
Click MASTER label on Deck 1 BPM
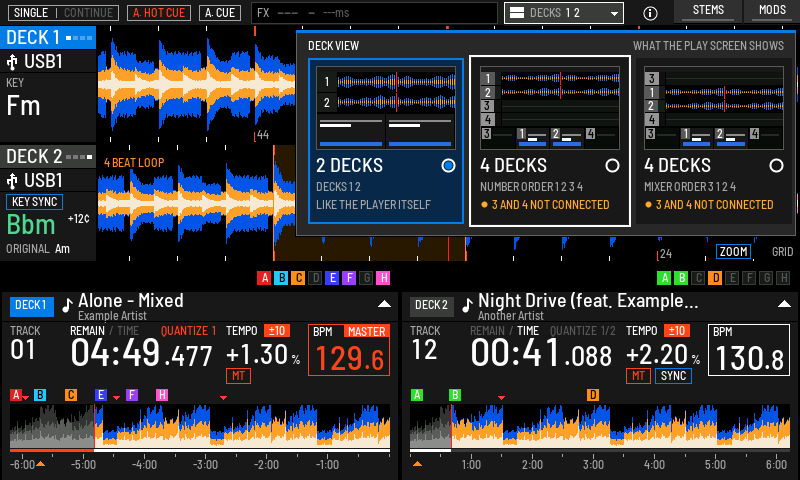click(366, 332)
